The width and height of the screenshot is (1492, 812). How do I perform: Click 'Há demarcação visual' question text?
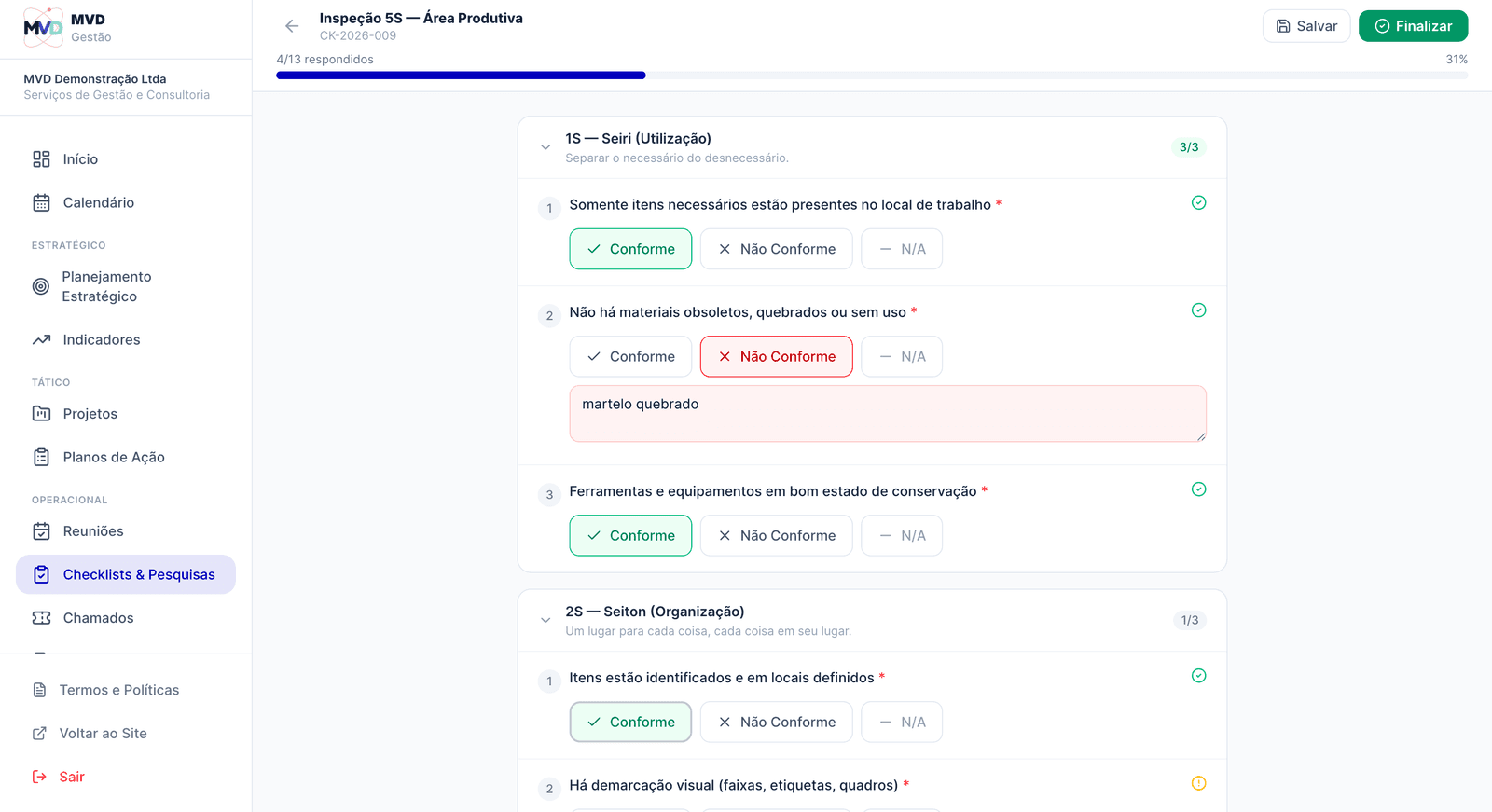734,785
